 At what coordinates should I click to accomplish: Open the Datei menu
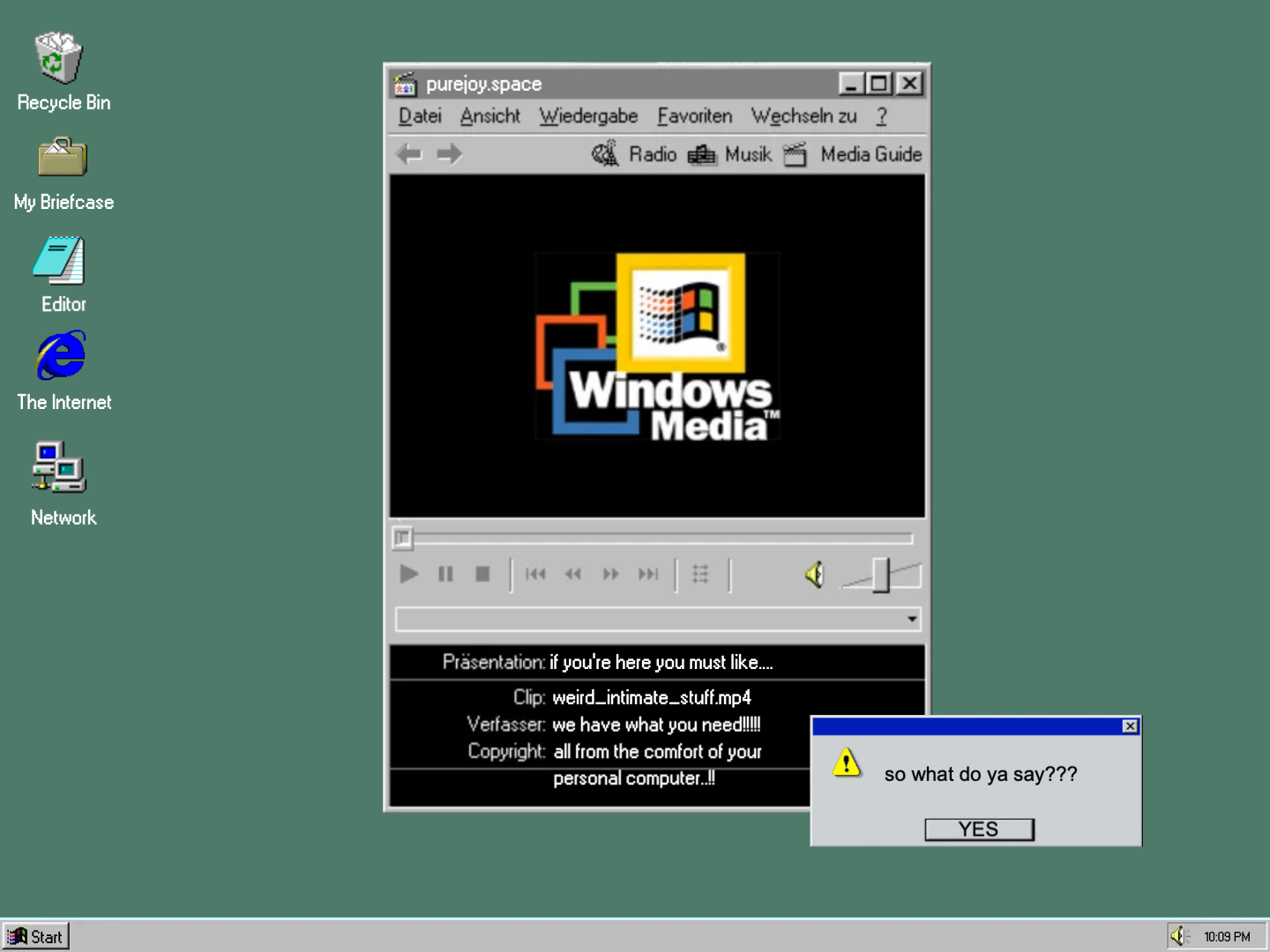pos(420,116)
